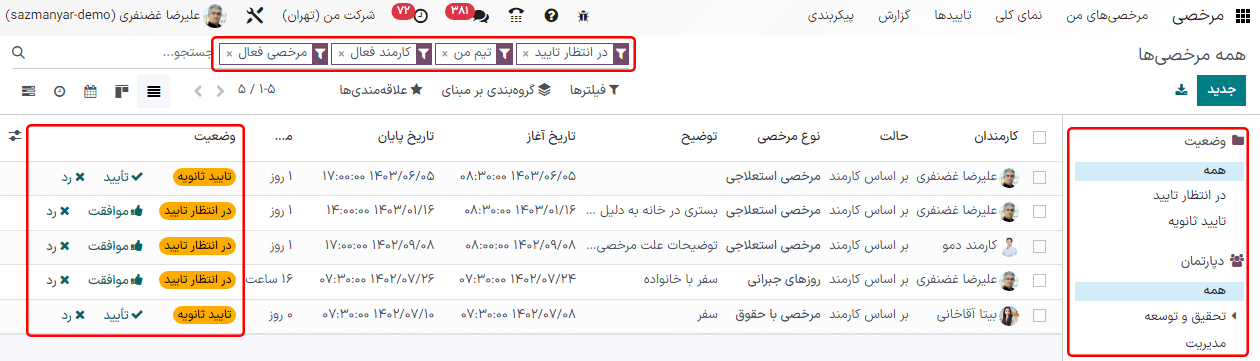Viewport: 1260px width, 361px height.
Task: Click موافقت in روزهای جبرانی row
Action: tap(116, 279)
